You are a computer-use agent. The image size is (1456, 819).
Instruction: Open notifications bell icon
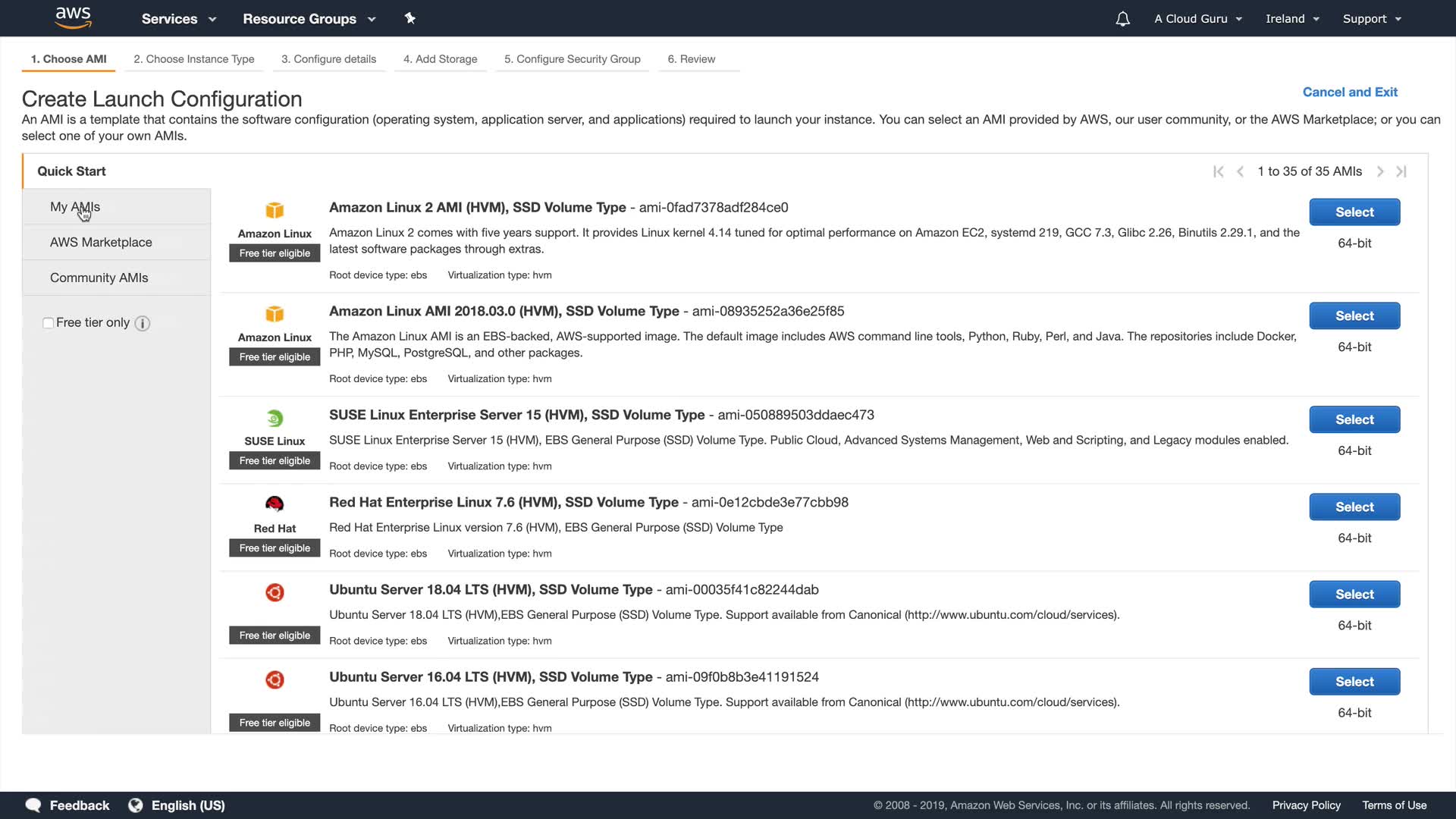(1122, 19)
